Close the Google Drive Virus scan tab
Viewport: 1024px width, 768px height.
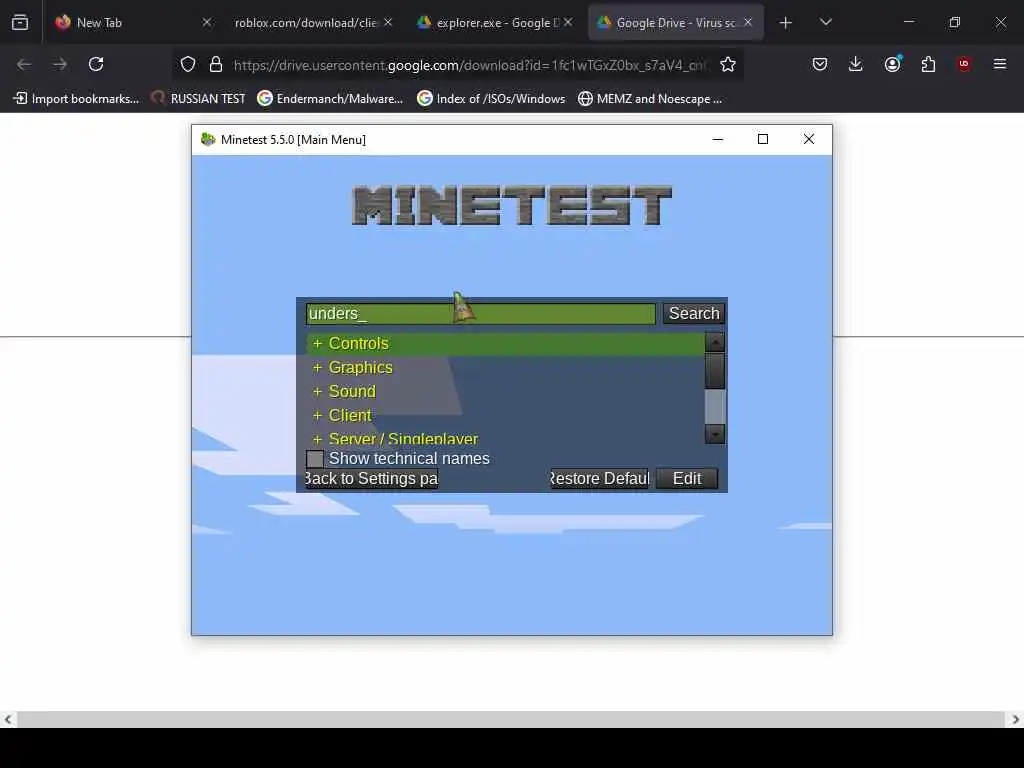[748, 22]
